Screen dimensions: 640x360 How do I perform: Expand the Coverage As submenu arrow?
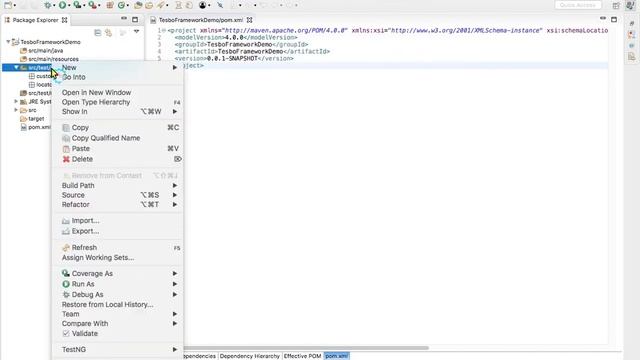point(175,273)
